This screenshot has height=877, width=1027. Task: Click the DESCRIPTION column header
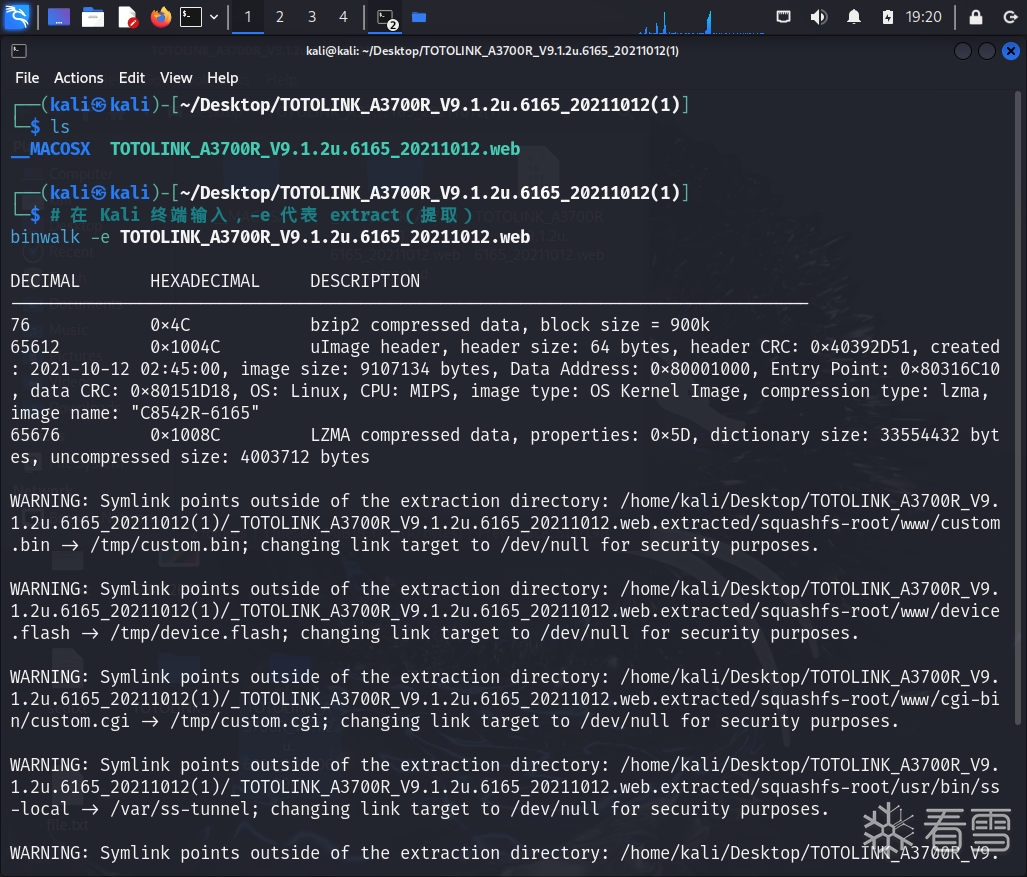pos(365,281)
